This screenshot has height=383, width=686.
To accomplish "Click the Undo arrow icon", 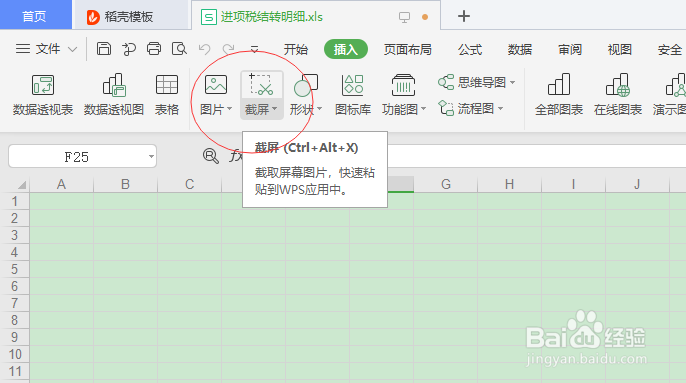I will 204,49.
